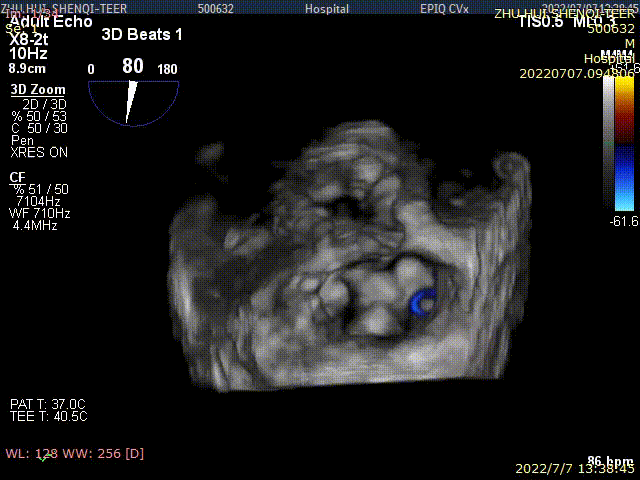Click the WL: 128 WW: 256 window-level text
Image resolution: width=640 pixels, height=480 pixels.
coord(75,453)
